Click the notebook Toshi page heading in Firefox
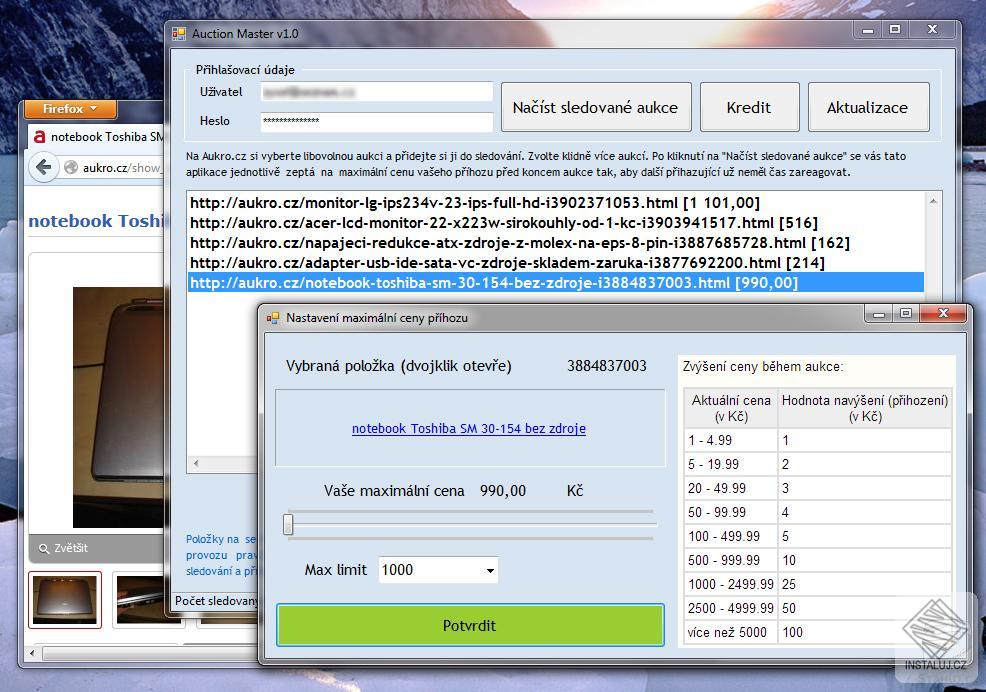 (96, 221)
